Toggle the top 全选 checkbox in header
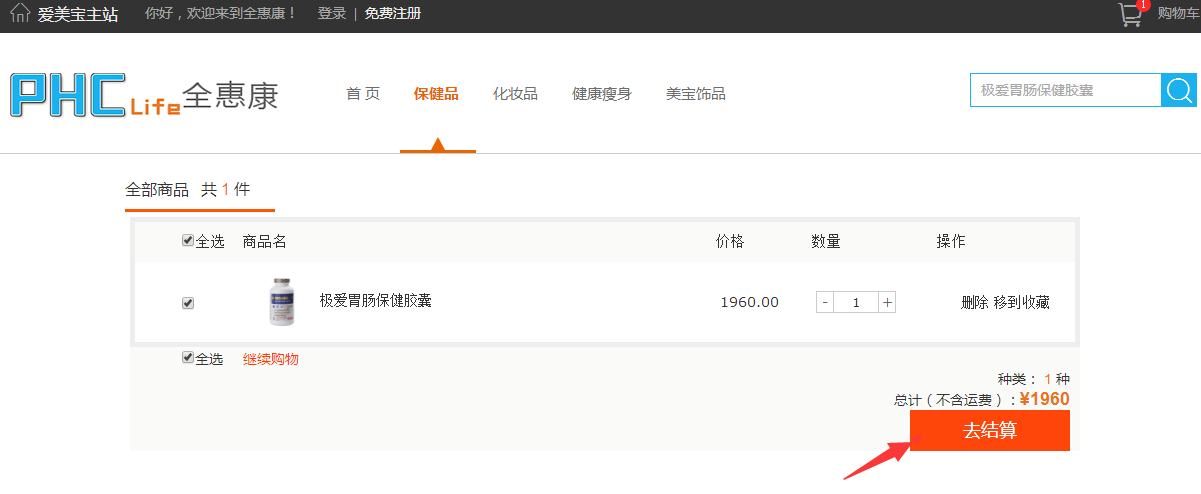This screenshot has height=494, width=1201. [x=188, y=241]
